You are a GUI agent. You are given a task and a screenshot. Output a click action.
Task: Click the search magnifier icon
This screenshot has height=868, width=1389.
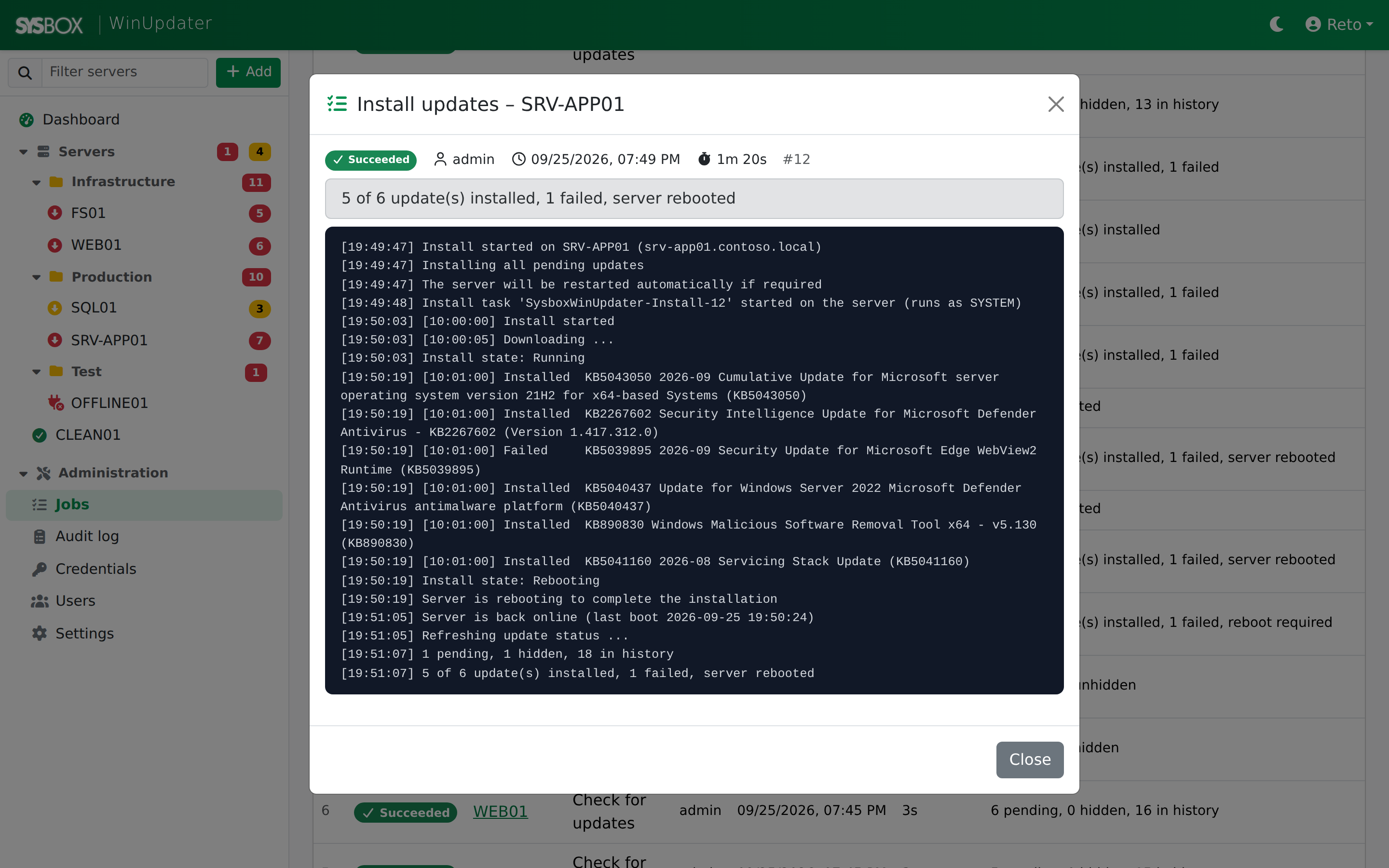tap(25, 72)
